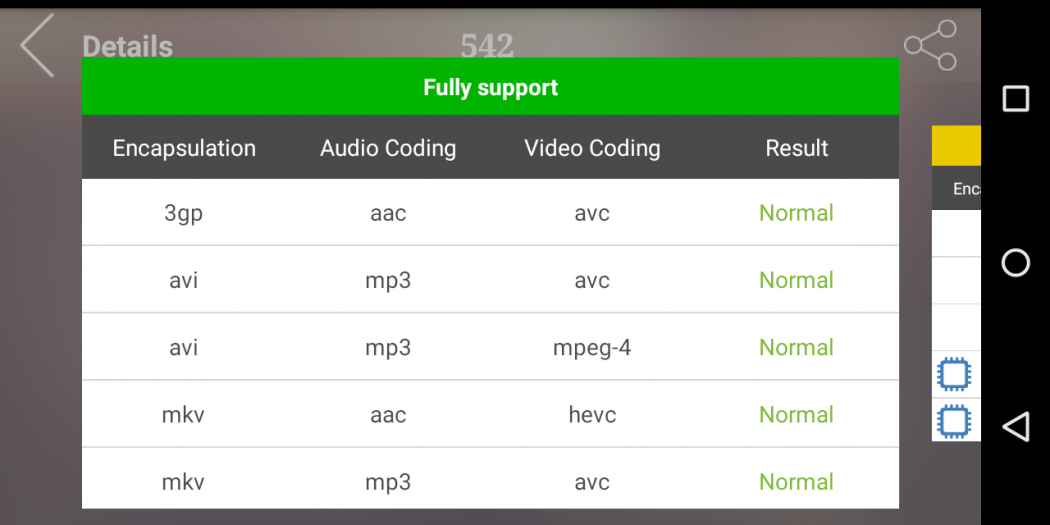Tap the Video Coding column header

tap(592, 148)
